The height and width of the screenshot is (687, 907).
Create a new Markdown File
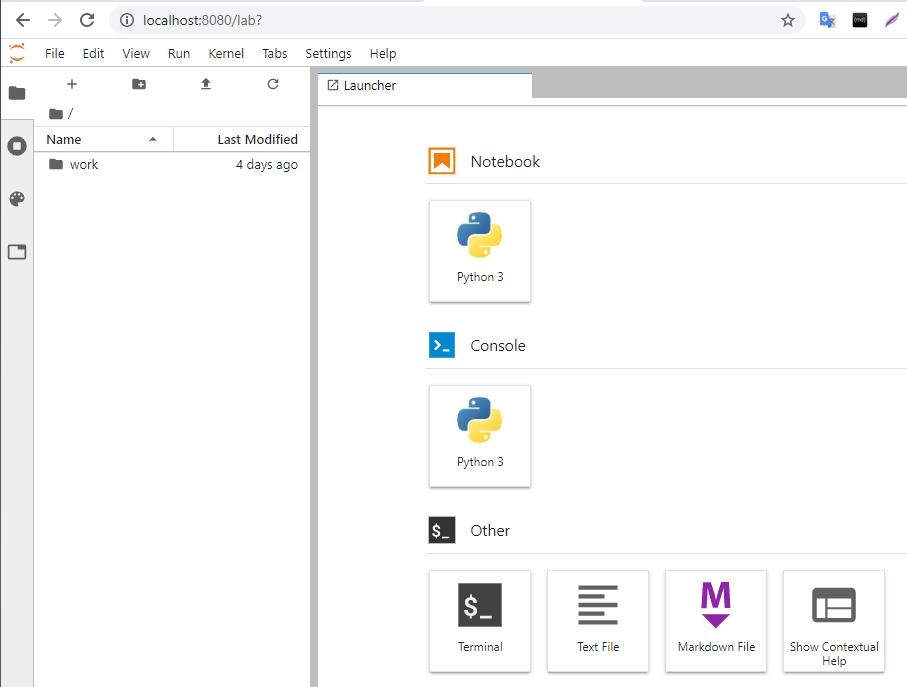(x=716, y=621)
